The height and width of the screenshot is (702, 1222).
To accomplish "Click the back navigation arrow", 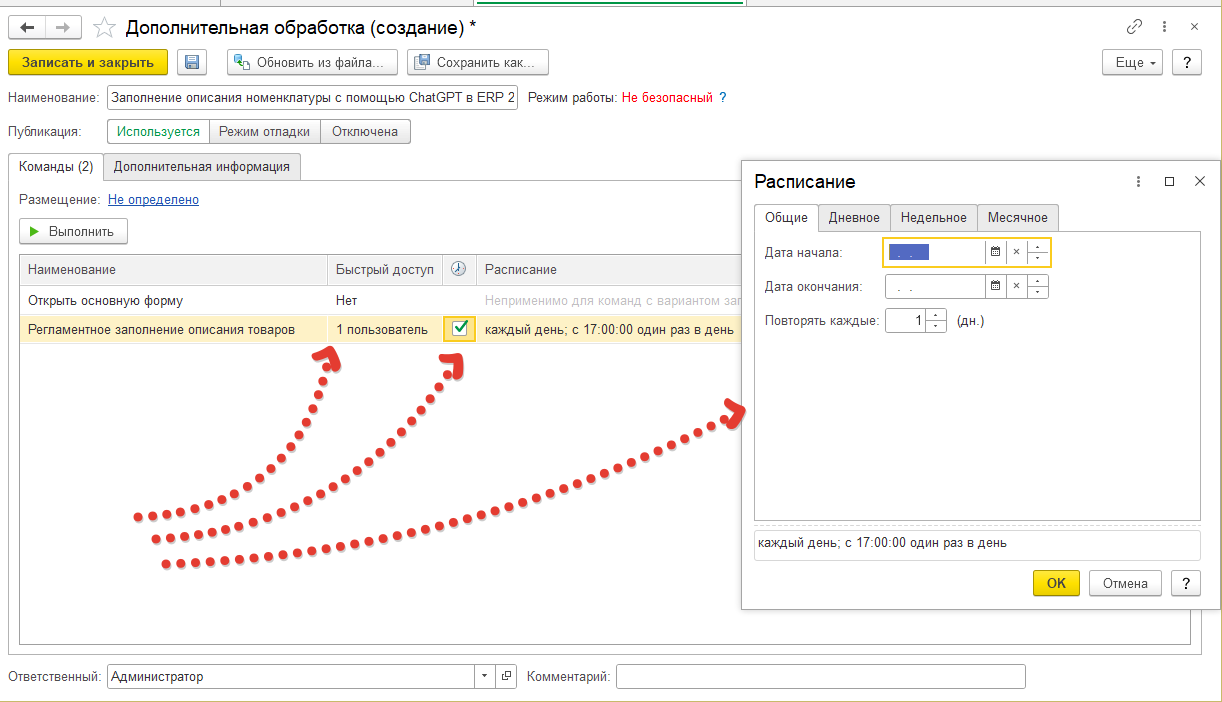I will 27,27.
